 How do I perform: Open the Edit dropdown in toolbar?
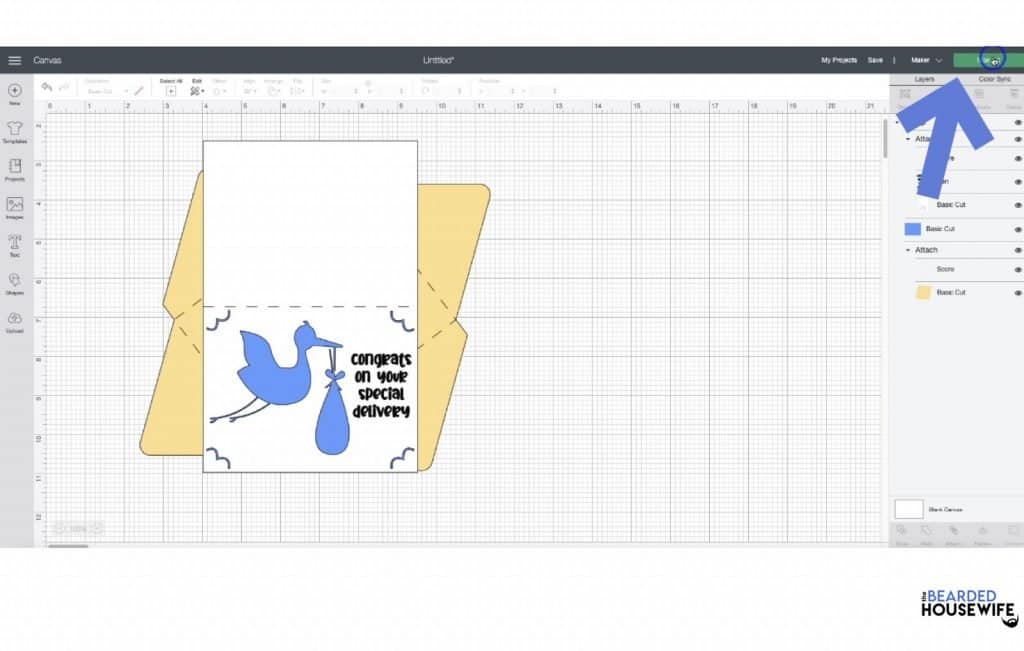197,90
